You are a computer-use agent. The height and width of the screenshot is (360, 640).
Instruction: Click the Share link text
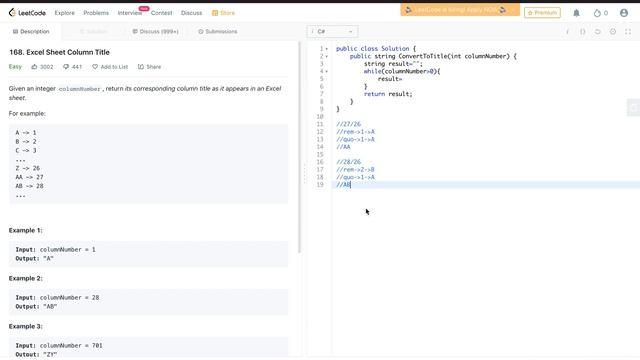[153, 67]
